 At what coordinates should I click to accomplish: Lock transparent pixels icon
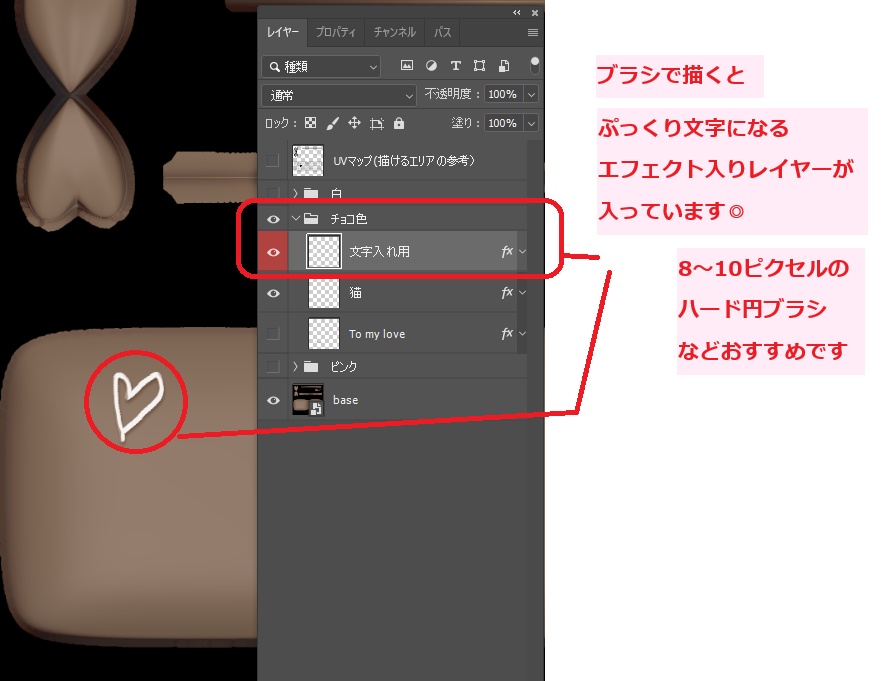(x=310, y=123)
